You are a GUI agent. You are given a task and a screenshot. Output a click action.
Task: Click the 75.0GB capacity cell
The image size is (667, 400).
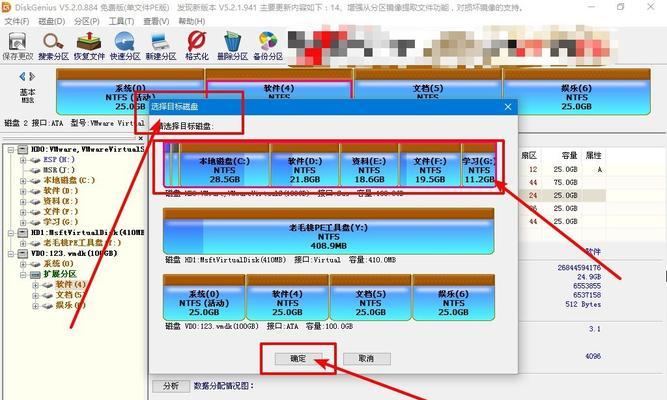click(565, 183)
